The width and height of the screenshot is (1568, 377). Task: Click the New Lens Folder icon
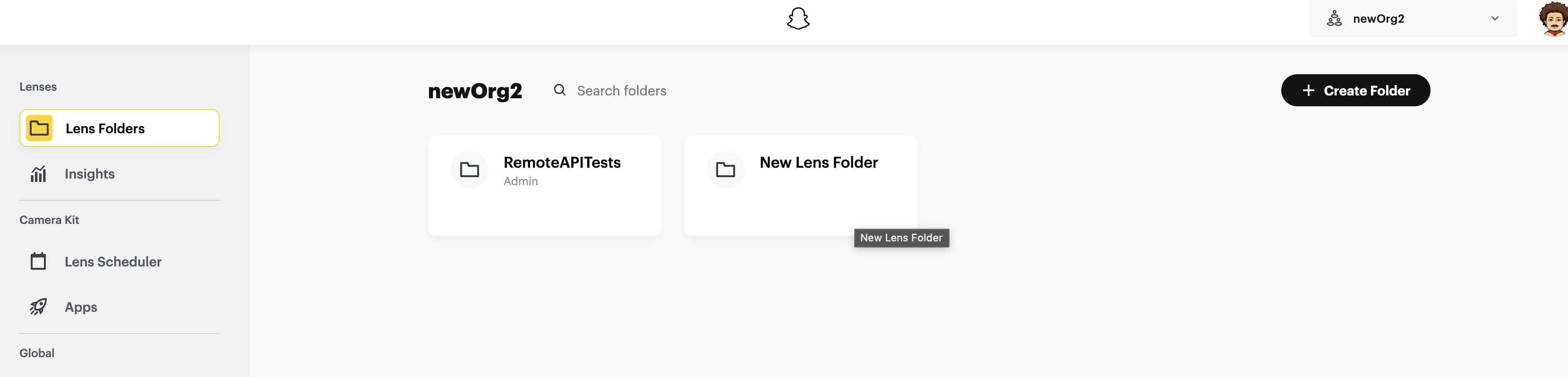pos(725,169)
